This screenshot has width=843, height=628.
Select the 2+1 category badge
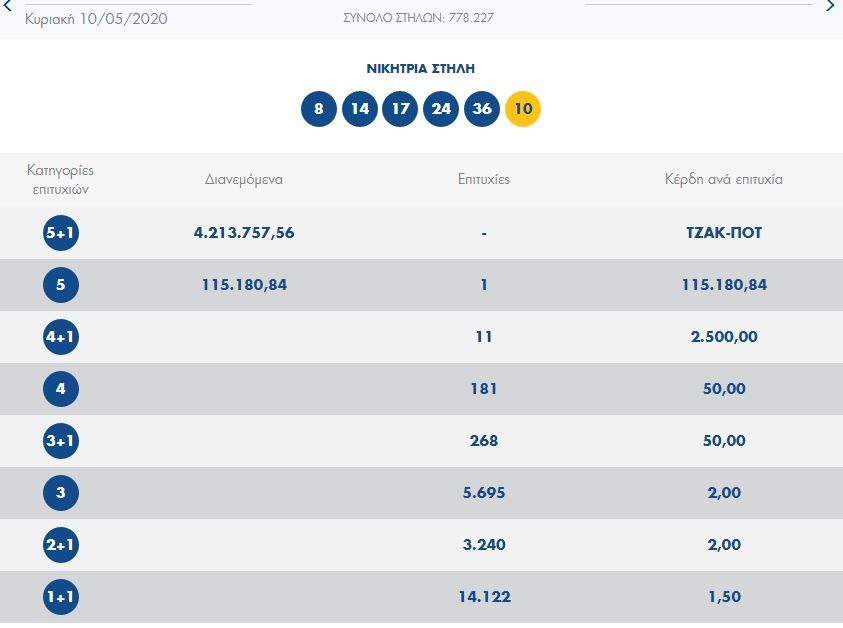point(60,545)
